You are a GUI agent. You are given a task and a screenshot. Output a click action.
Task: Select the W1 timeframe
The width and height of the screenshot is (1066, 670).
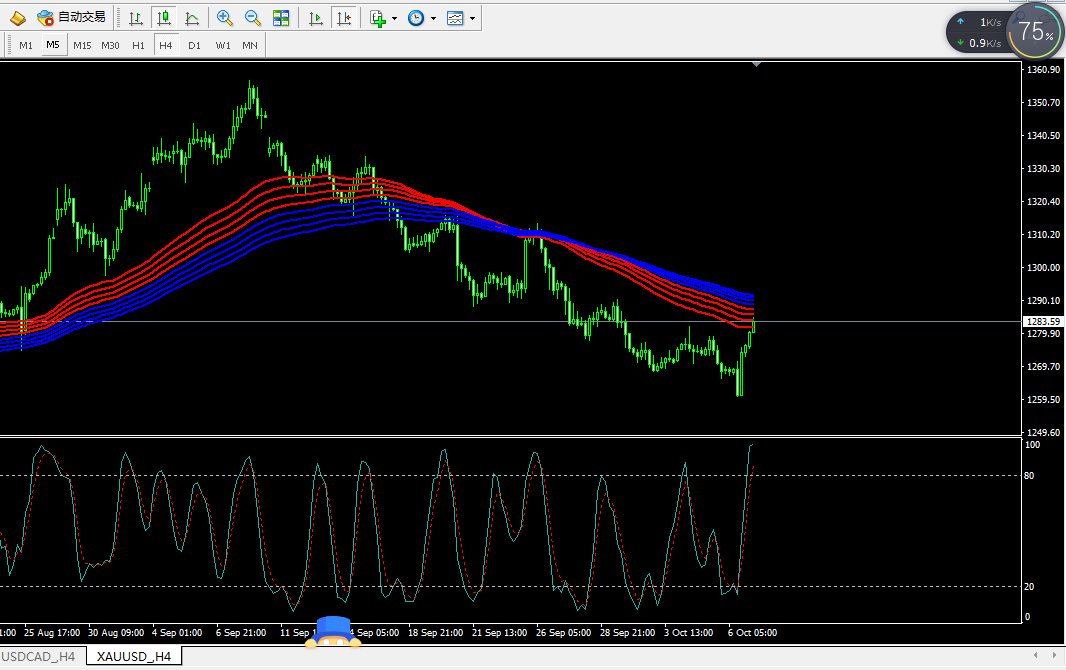pyautogui.click(x=223, y=46)
